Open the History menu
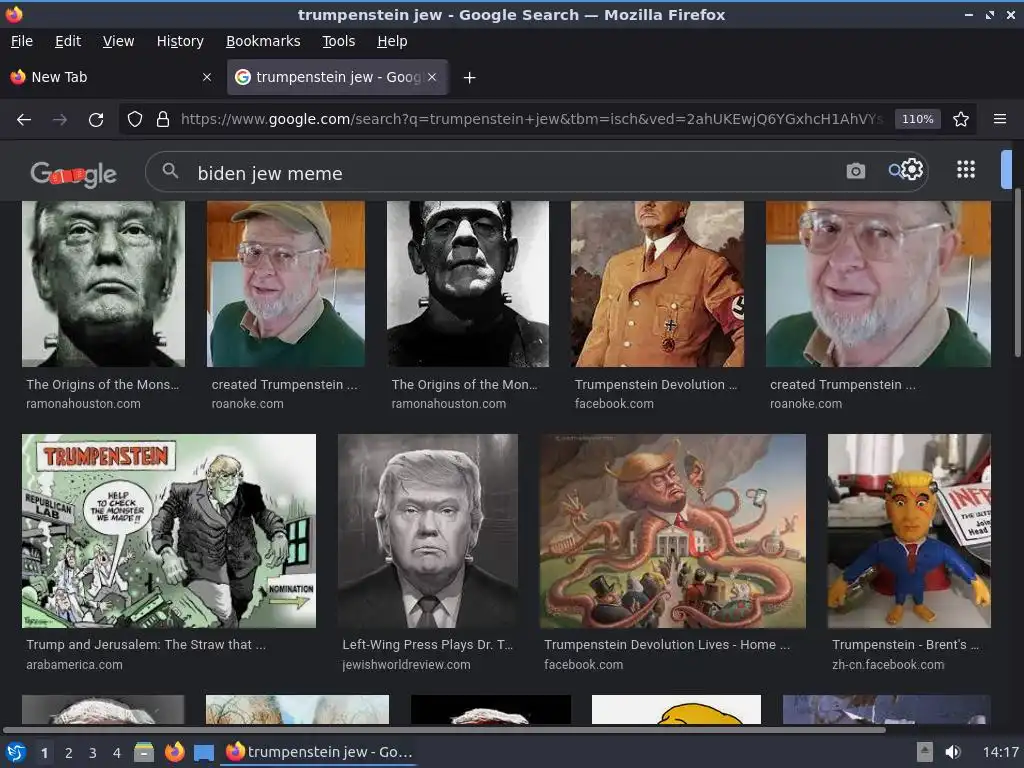This screenshot has height=768, width=1024. click(180, 41)
